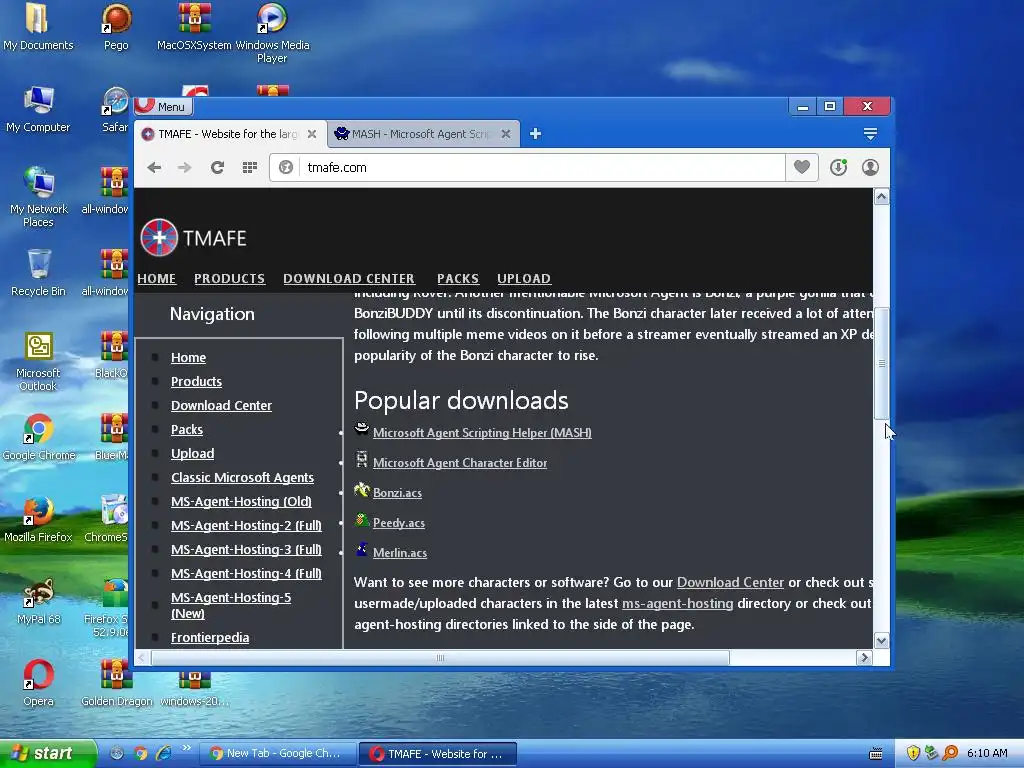Click Upload in the sidebar Navigation
The image size is (1024, 768).
tap(193, 454)
